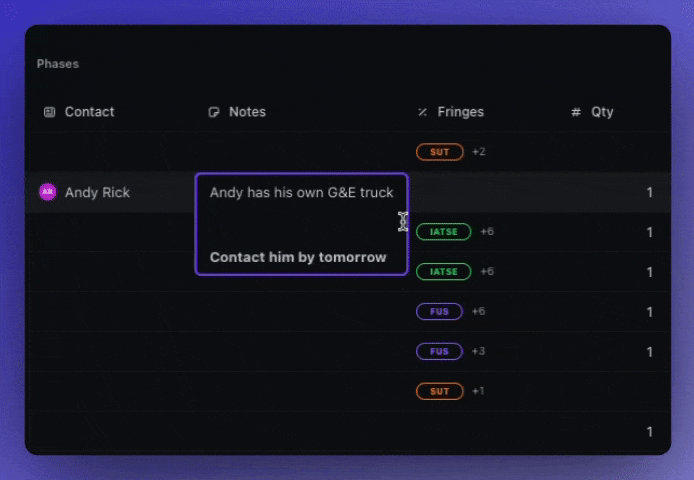Expand the +2 fringes next to SUT

(x=478, y=152)
